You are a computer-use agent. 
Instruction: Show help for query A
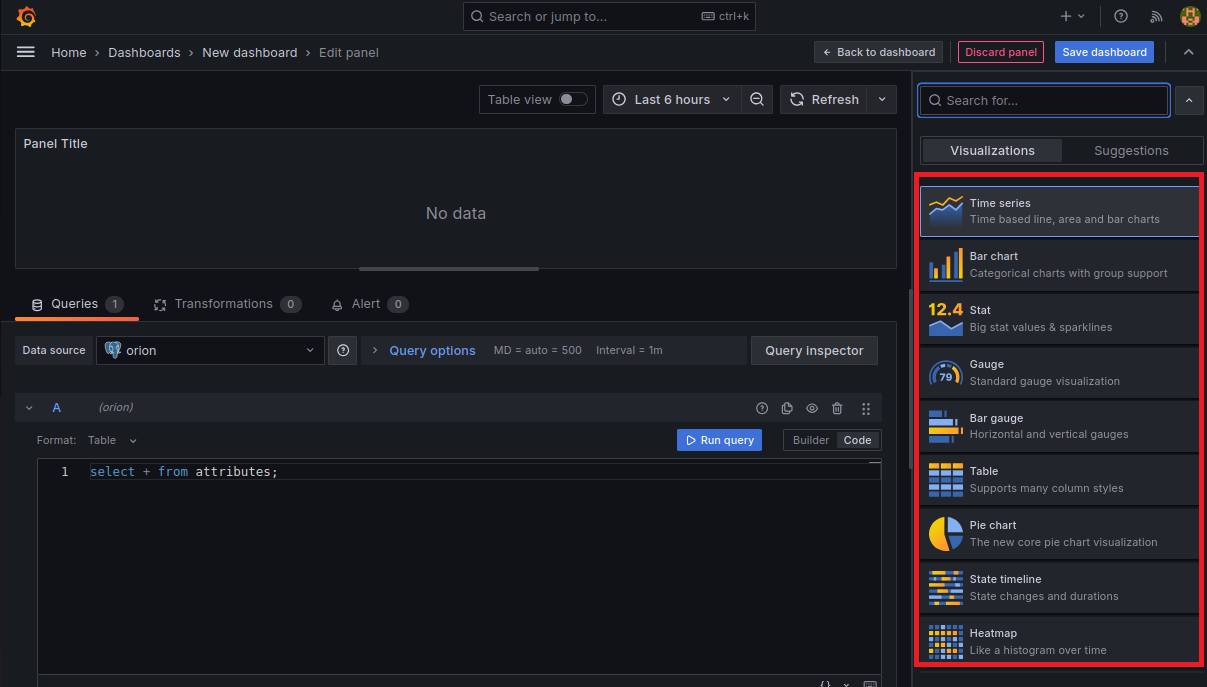(762, 408)
